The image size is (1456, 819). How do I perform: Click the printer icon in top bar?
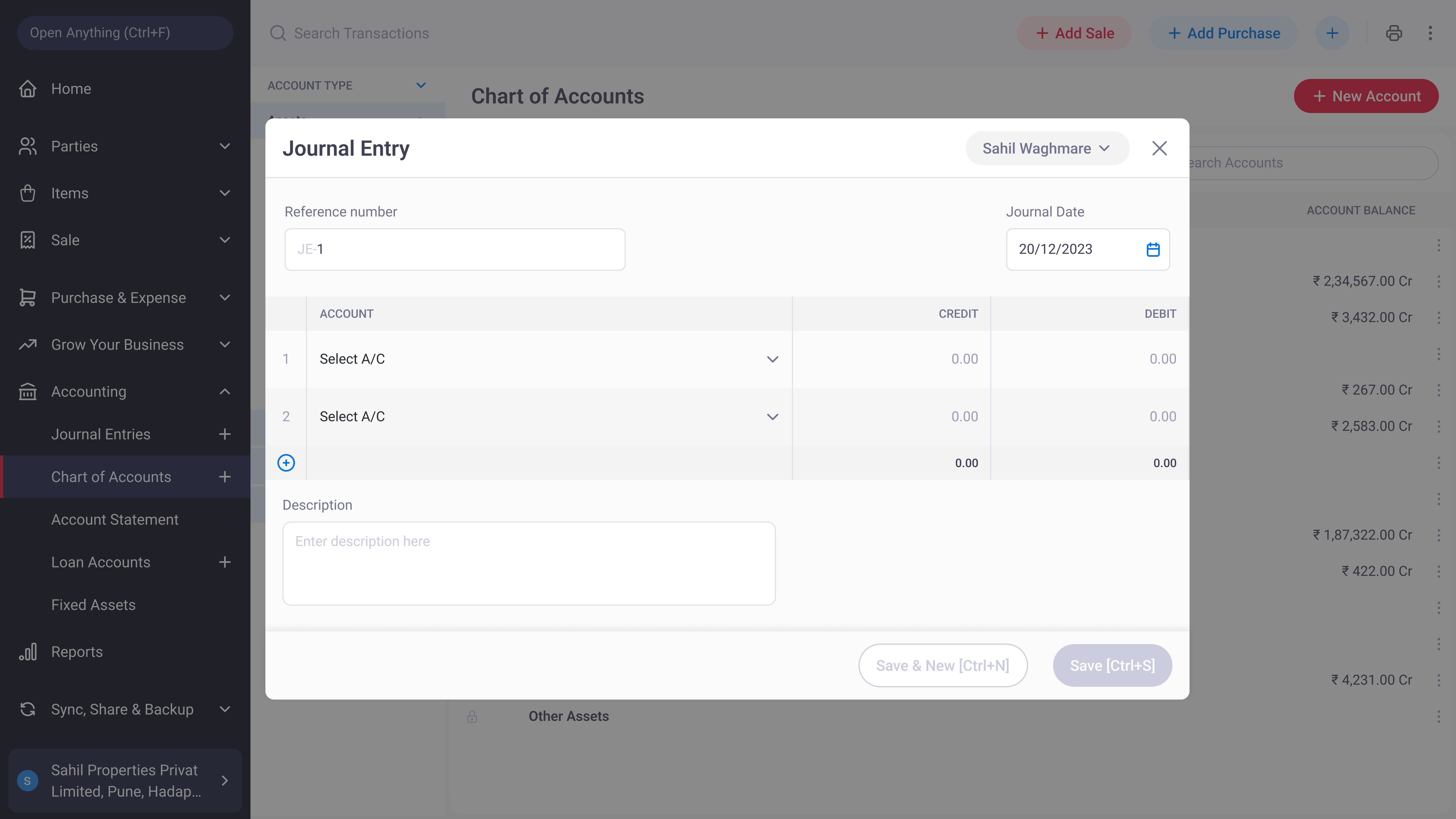1394,33
